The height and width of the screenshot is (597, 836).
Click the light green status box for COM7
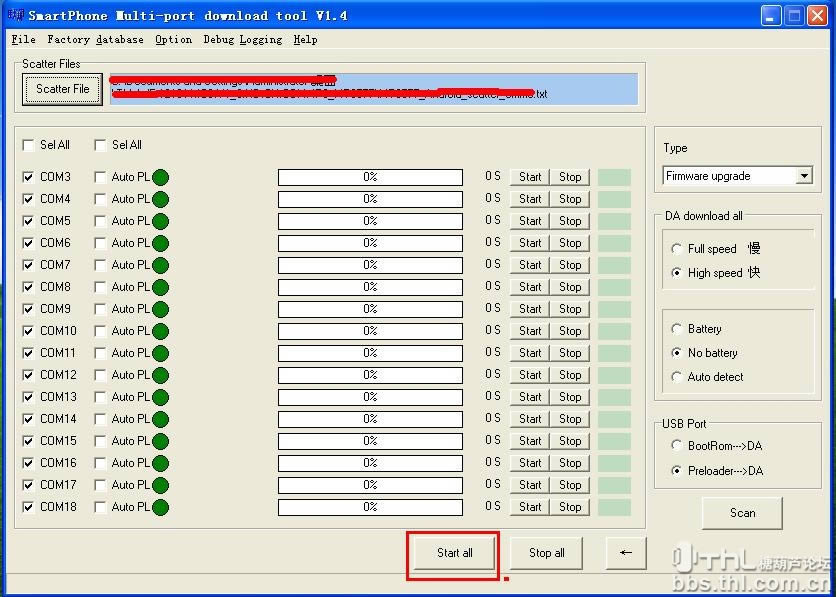coord(614,265)
